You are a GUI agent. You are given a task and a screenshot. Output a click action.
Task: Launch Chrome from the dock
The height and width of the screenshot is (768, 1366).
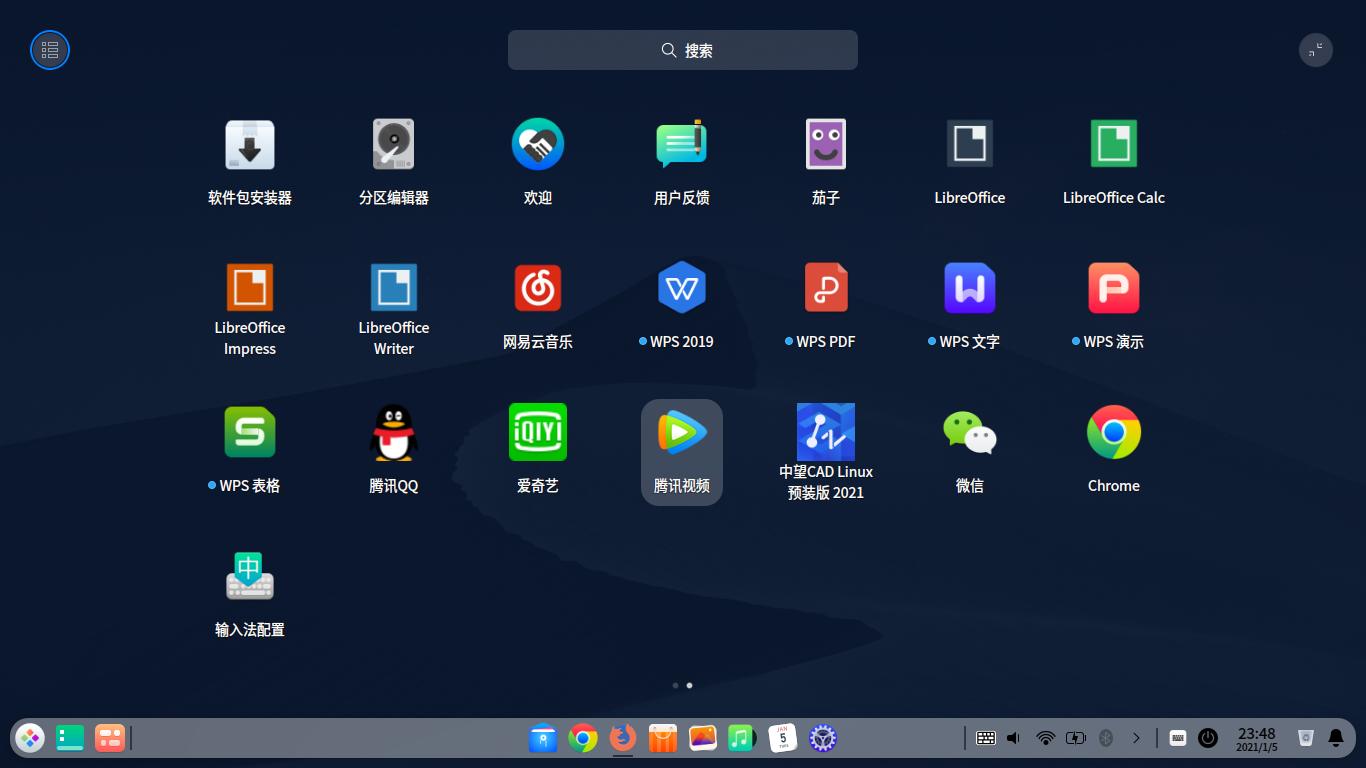click(583, 738)
